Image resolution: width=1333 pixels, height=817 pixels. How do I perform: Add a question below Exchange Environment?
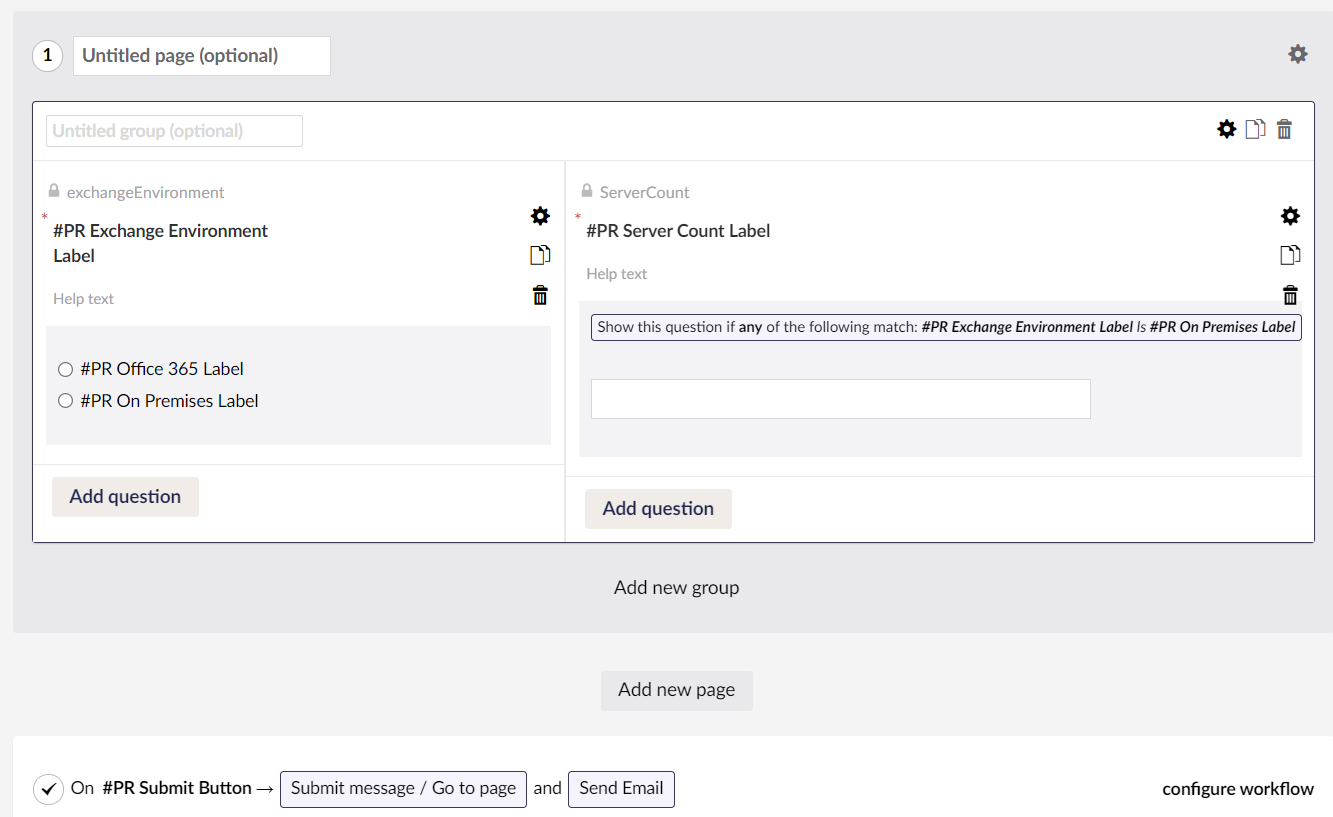(x=125, y=496)
